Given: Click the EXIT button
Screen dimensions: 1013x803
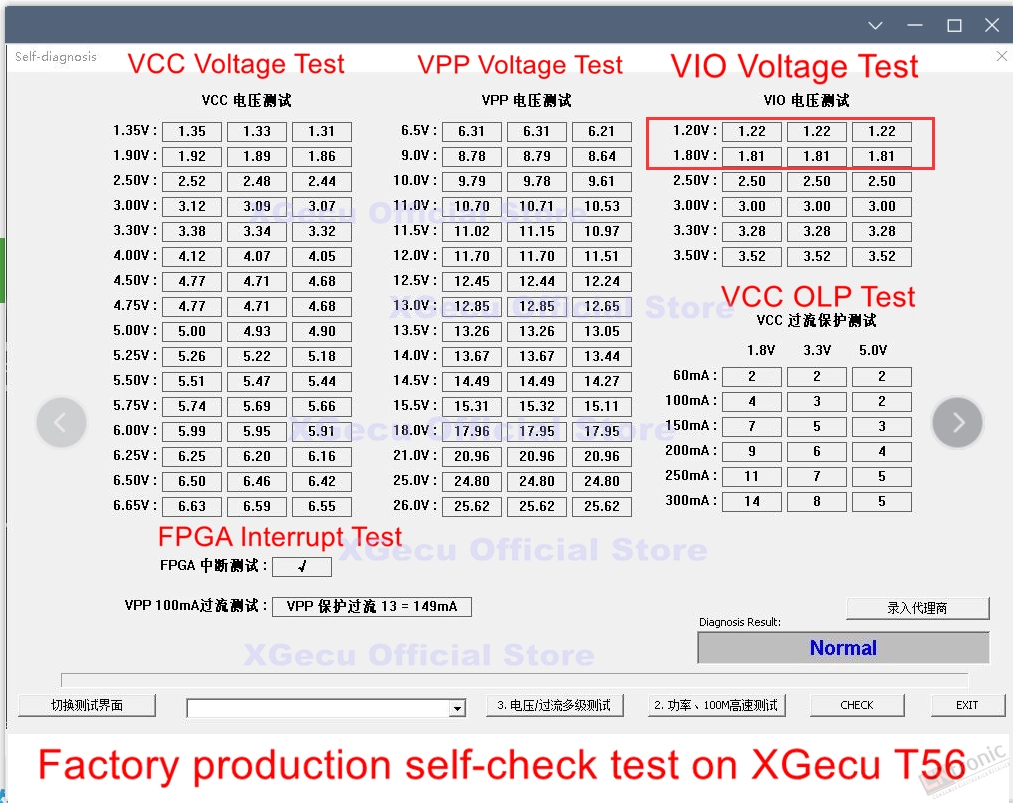Looking at the screenshot, I should coord(967,705).
